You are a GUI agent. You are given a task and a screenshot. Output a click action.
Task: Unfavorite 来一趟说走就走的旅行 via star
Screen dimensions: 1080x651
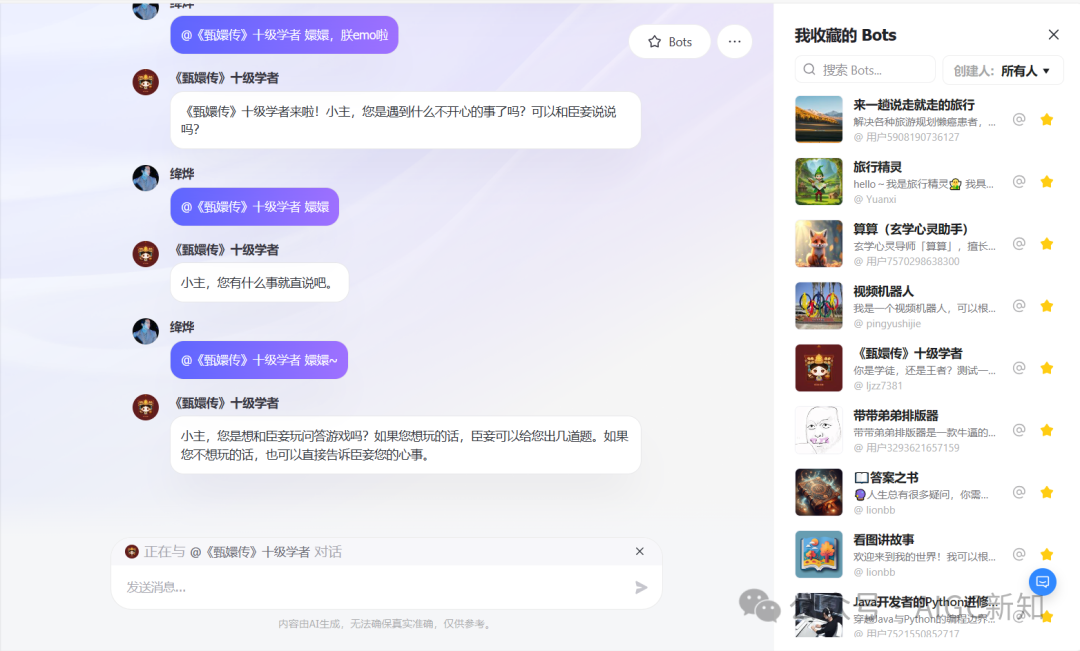pos(1047,120)
